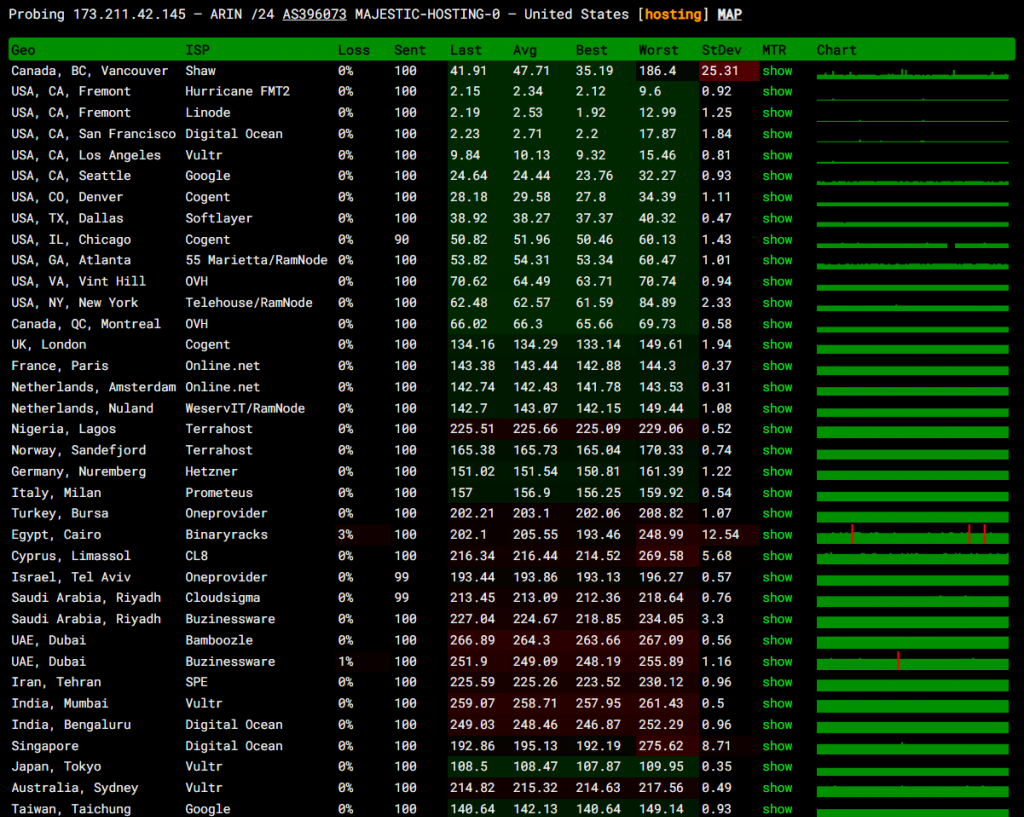Show MTR for Nuland WeservIT row
This screenshot has height=817, width=1024.
[x=777, y=408]
